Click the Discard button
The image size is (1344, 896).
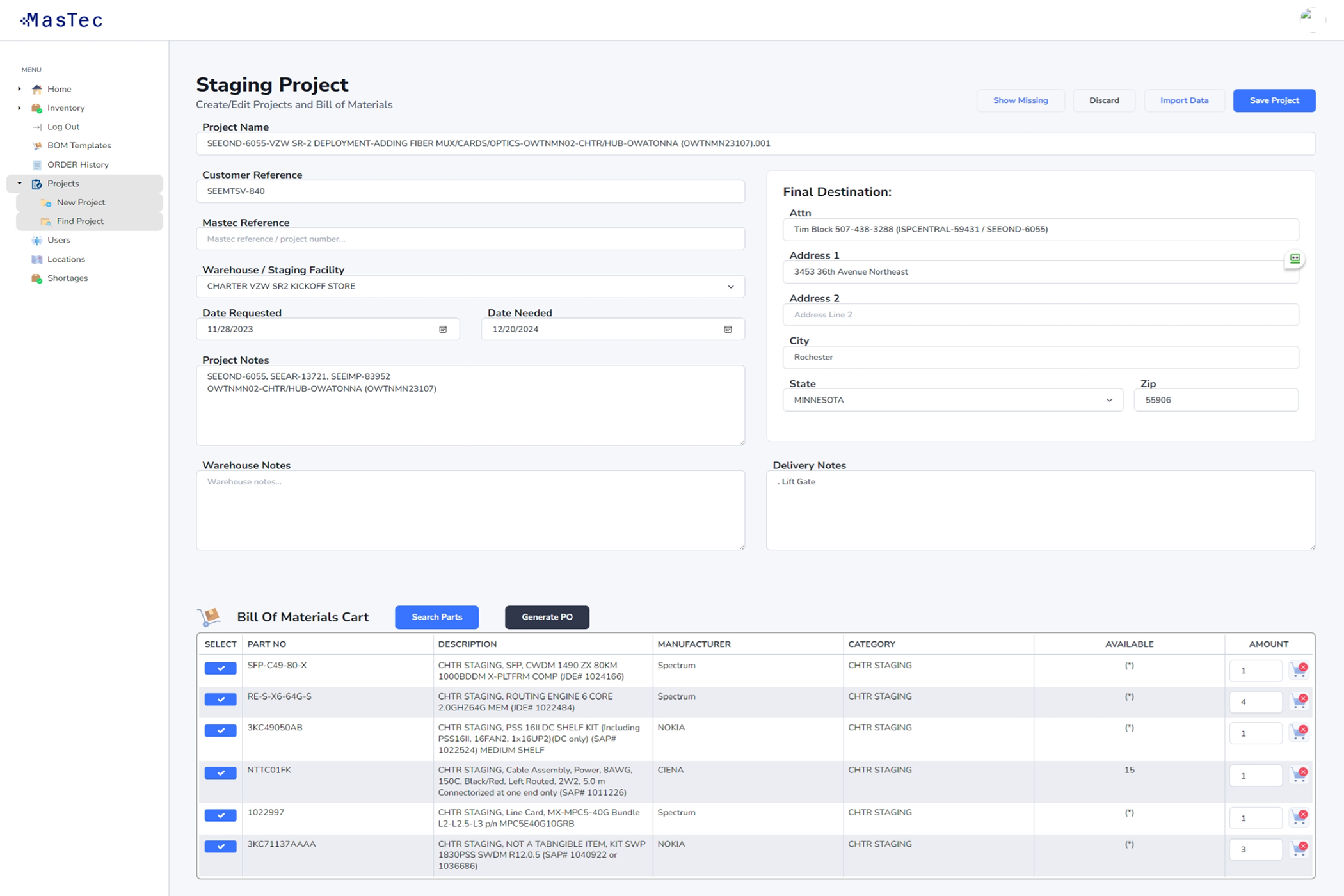click(x=1104, y=100)
